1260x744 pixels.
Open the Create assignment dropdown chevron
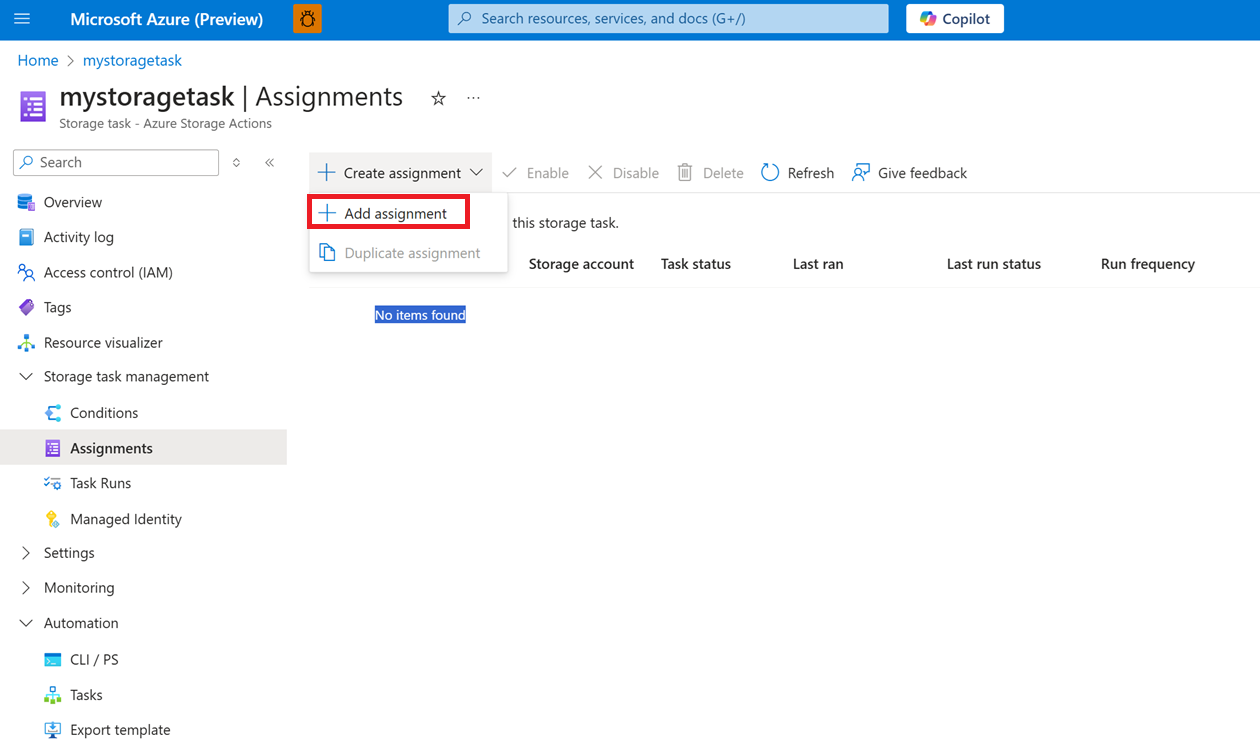click(x=476, y=172)
